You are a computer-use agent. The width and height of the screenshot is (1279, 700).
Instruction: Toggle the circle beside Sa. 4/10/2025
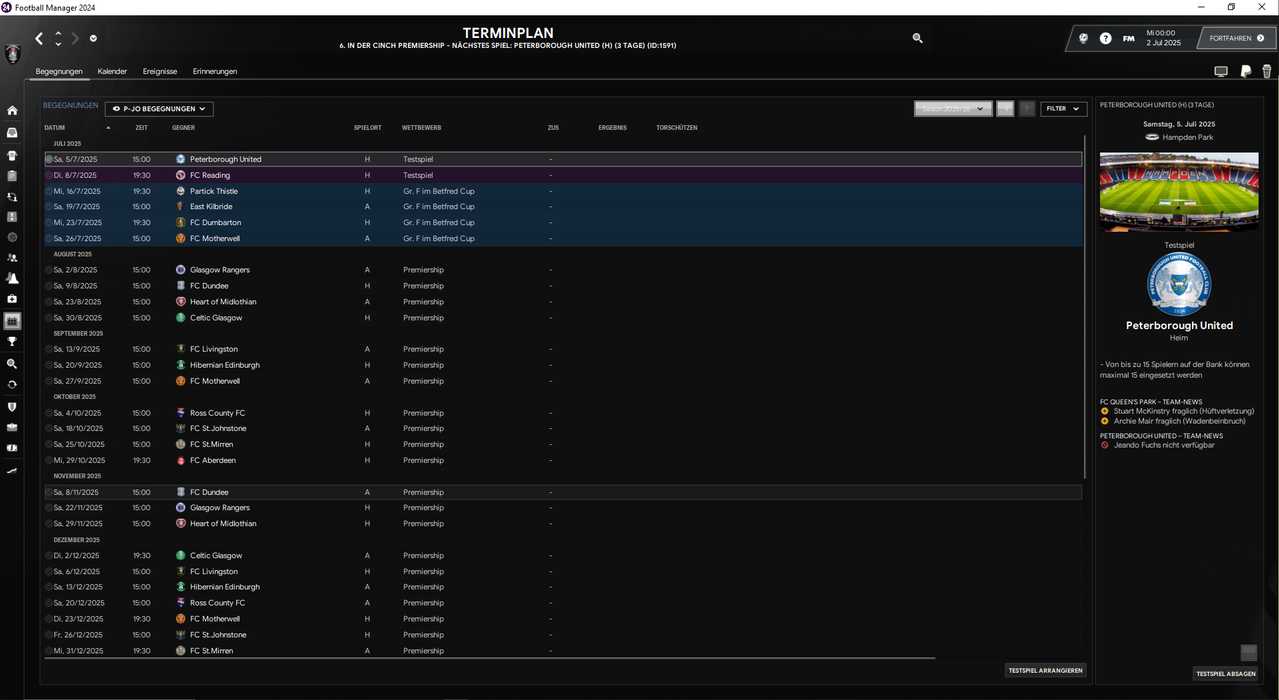coord(49,413)
